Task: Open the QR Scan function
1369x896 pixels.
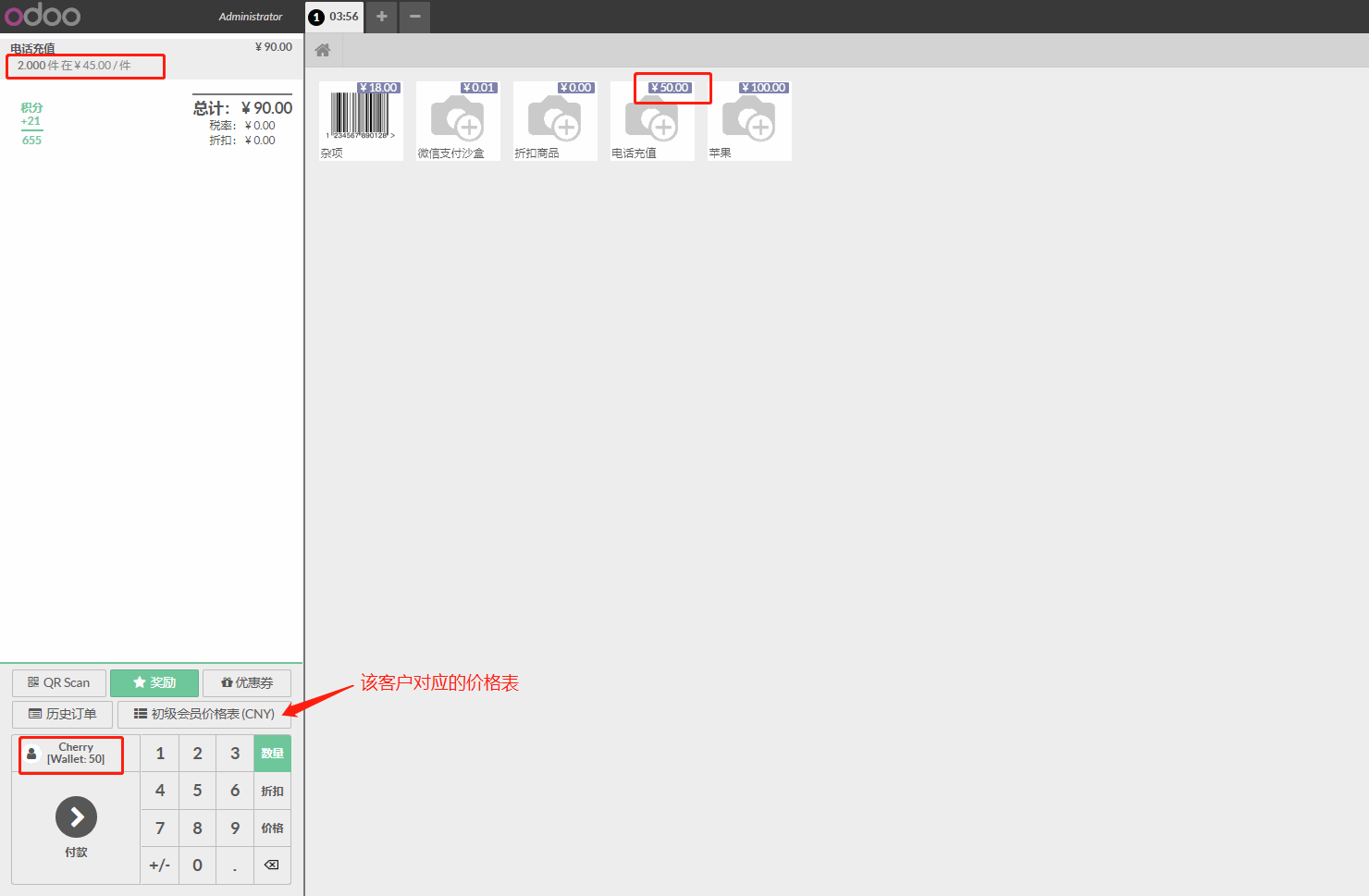Action: point(59,683)
